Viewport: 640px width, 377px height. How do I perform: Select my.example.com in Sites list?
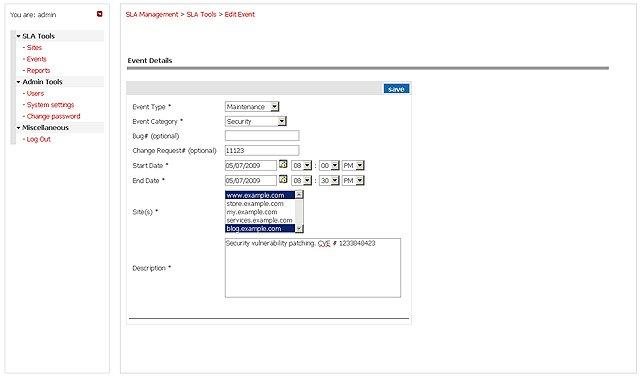pos(260,212)
